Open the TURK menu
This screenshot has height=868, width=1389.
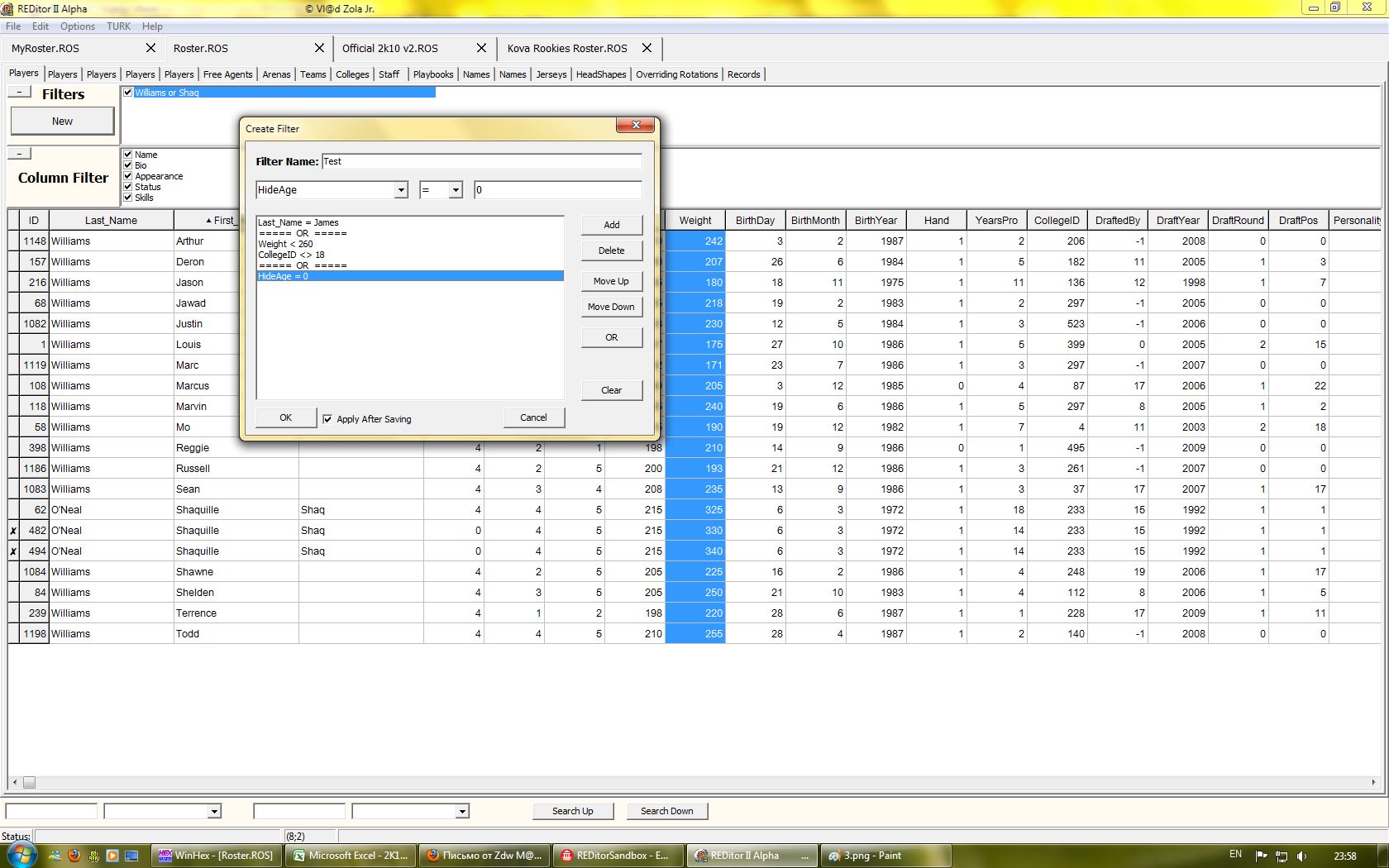pyautogui.click(x=118, y=26)
